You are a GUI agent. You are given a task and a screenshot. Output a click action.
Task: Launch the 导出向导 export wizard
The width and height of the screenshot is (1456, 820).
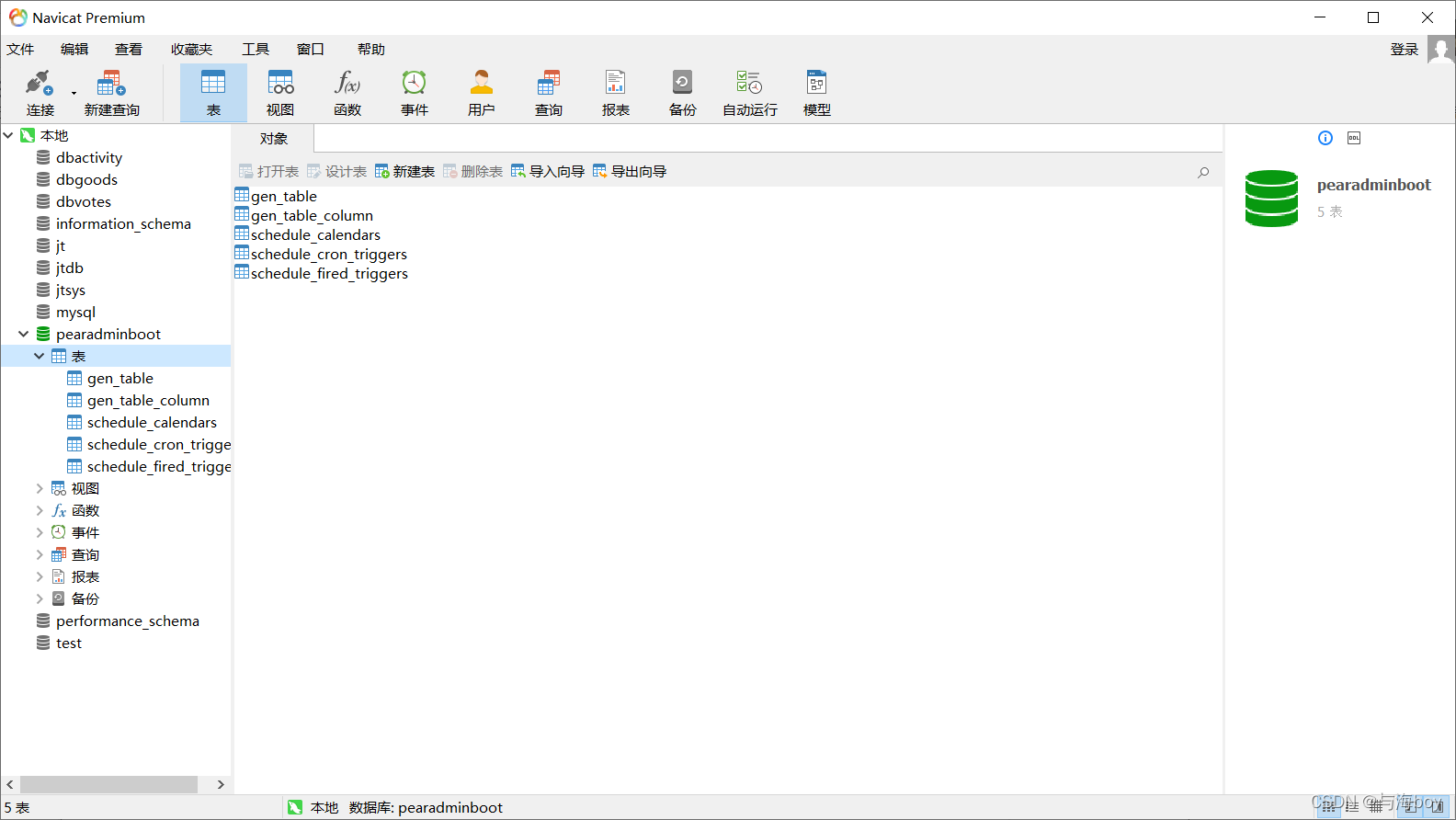coord(630,172)
